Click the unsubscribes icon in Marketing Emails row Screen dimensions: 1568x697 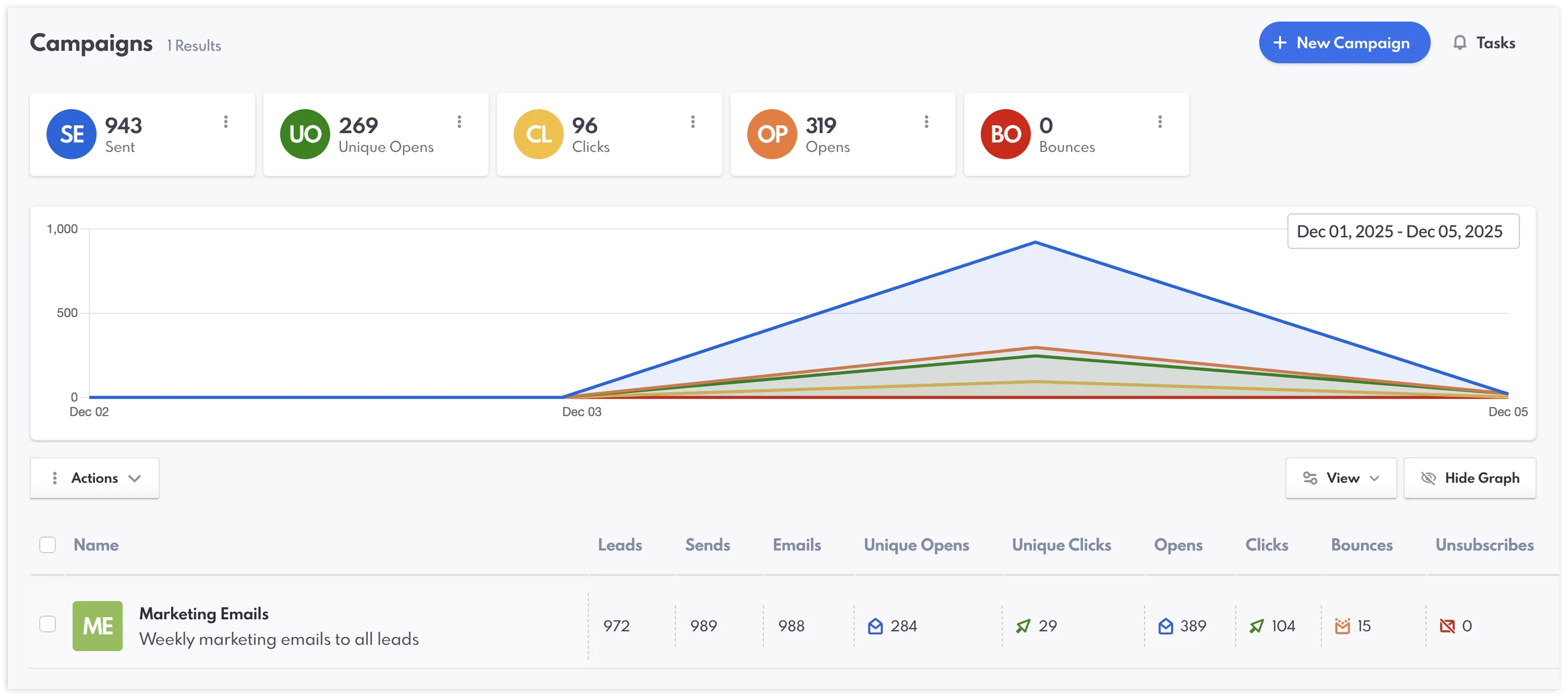1446,625
